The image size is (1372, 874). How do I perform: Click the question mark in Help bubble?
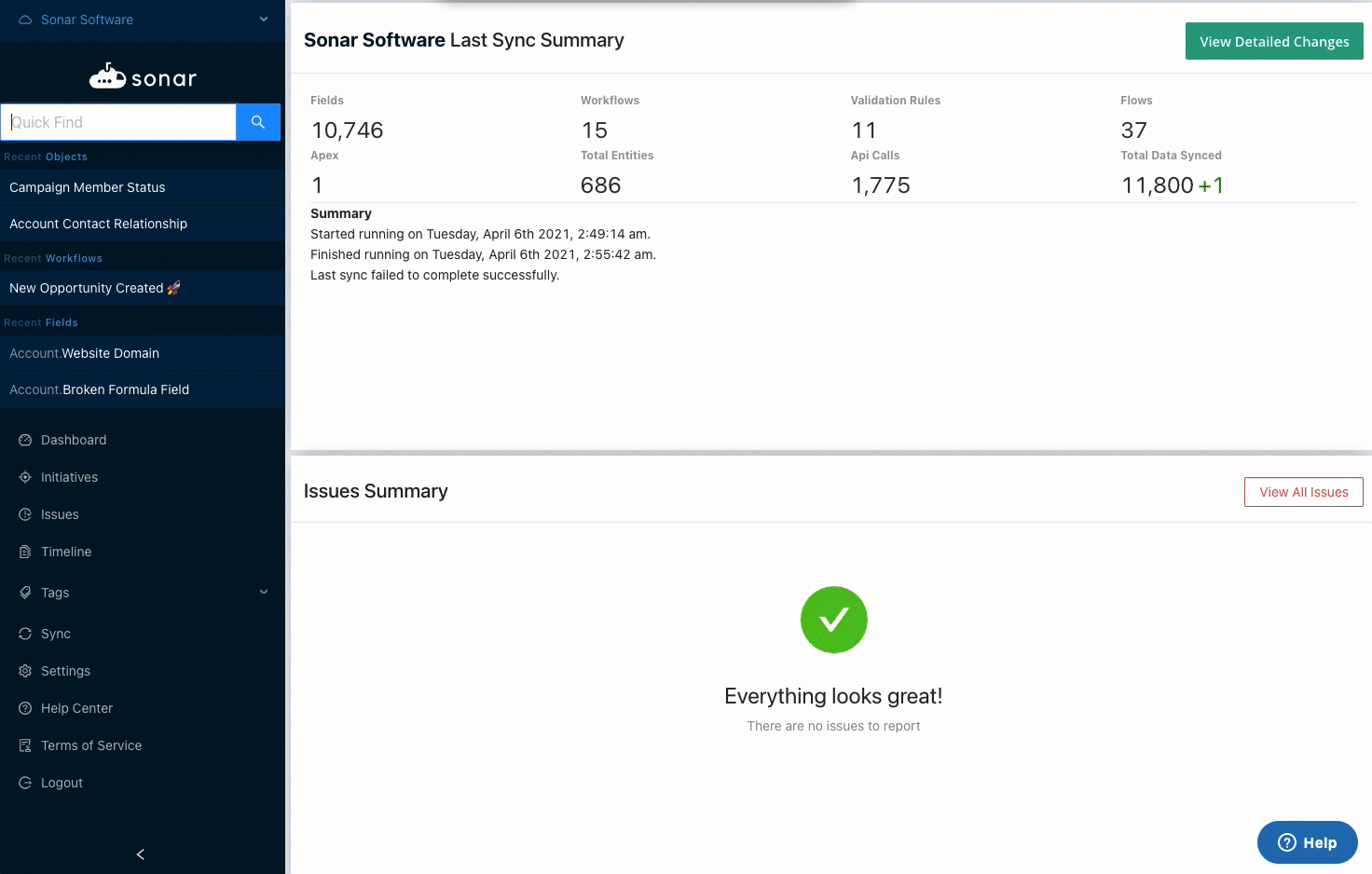(1287, 842)
